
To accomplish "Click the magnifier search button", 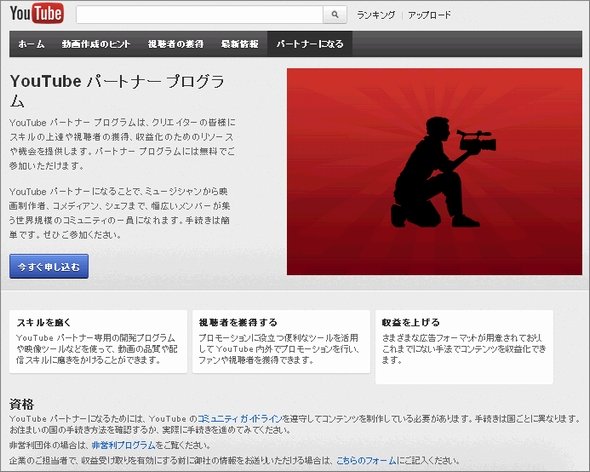I will point(335,15).
